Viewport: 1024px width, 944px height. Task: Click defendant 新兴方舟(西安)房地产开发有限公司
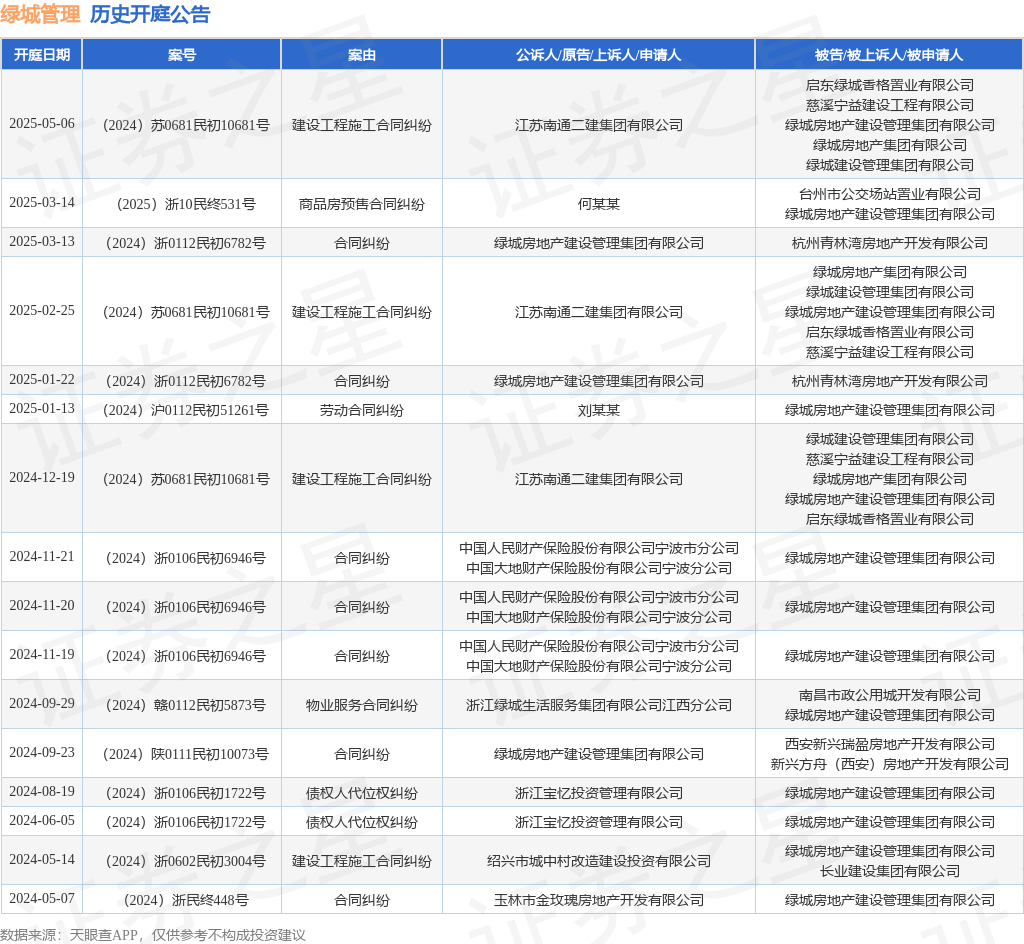(x=889, y=764)
